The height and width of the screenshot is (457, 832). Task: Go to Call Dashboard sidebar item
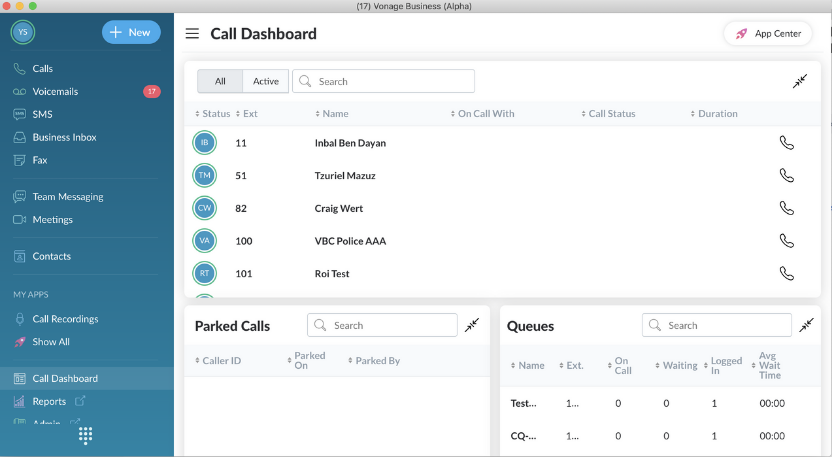(86, 378)
